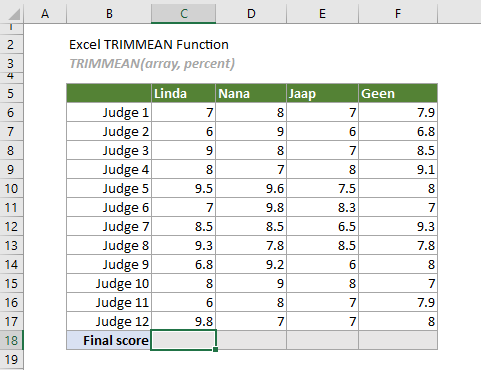The width and height of the screenshot is (481, 370).
Task: Select Nana's Judge 8 score 7.8
Action: click(251, 245)
